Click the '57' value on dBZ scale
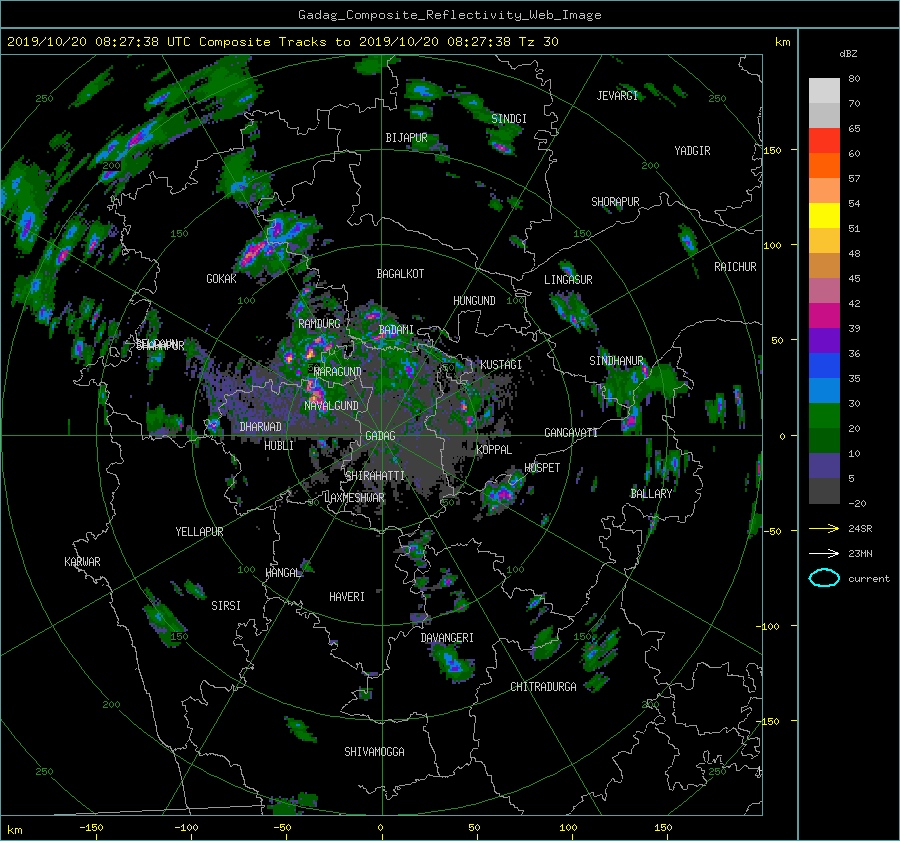 pyautogui.click(x=854, y=179)
